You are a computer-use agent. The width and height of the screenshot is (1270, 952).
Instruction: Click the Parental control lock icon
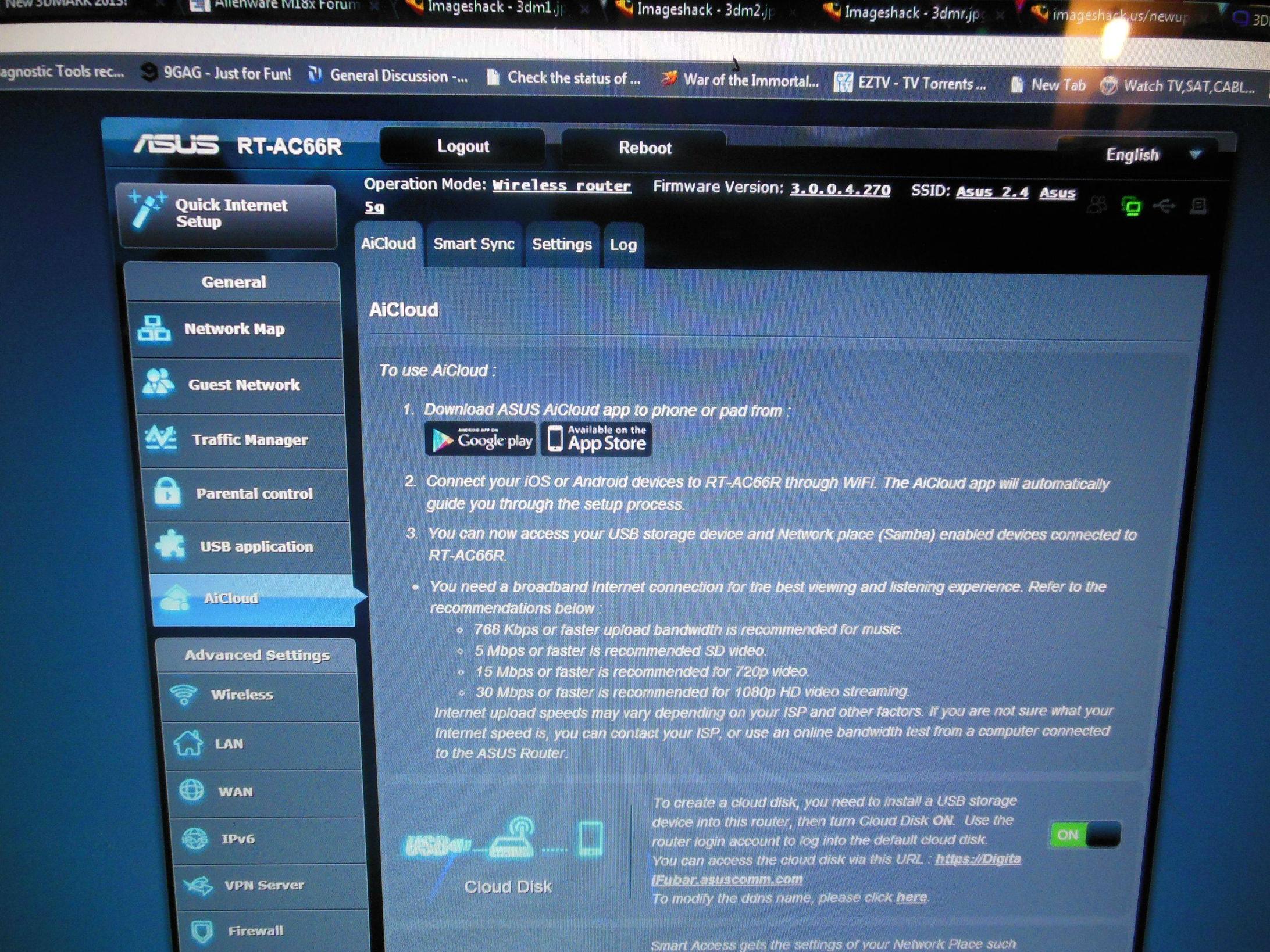click(167, 493)
